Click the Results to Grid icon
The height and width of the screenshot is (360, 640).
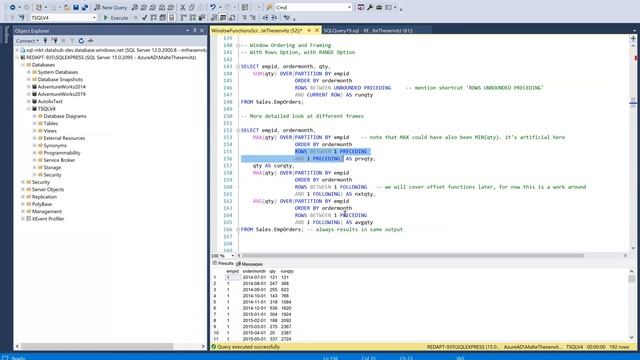pyautogui.click(x=223, y=18)
